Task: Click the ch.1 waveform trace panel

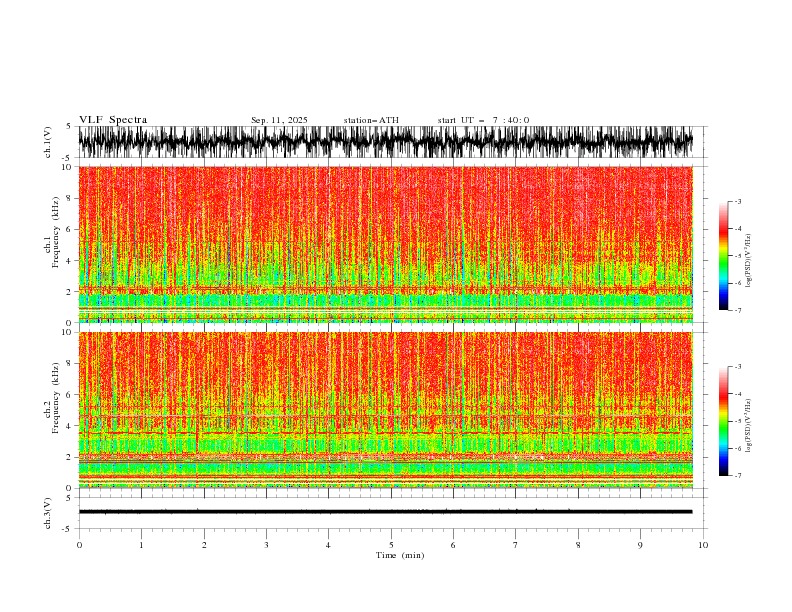Action: [x=385, y=142]
